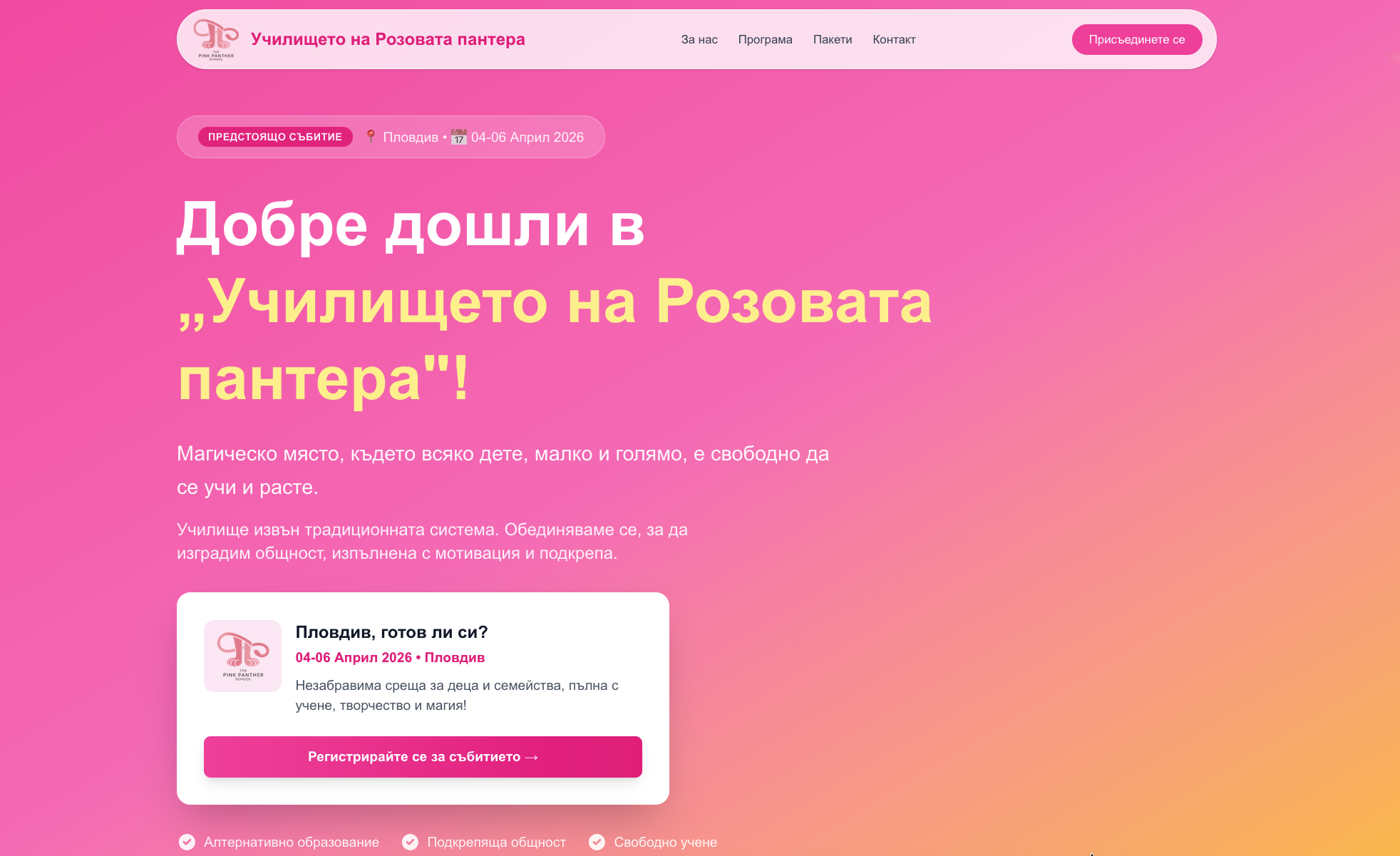The image size is (1400, 856).
Task: Open the Pink Panther logo thumbnail in event card
Action: pyautogui.click(x=242, y=656)
